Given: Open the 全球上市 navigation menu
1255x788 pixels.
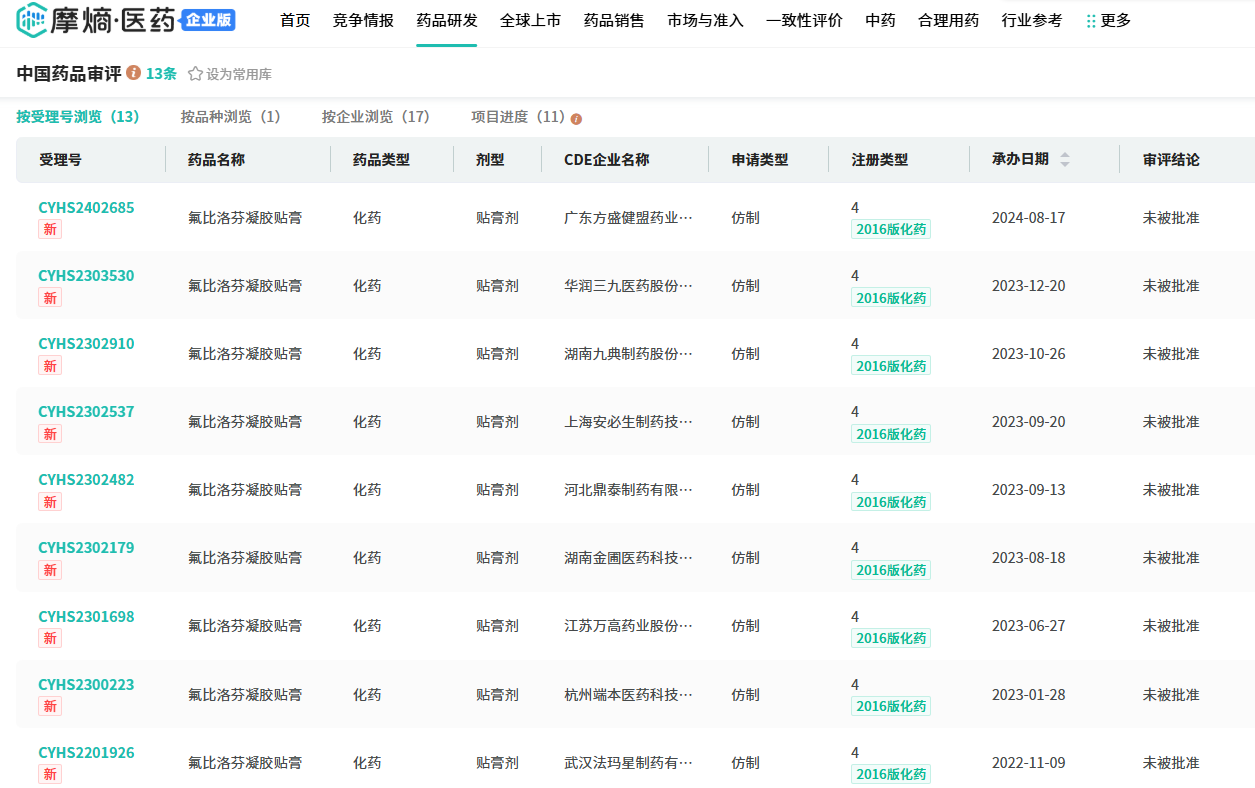Looking at the screenshot, I should pos(530,20).
